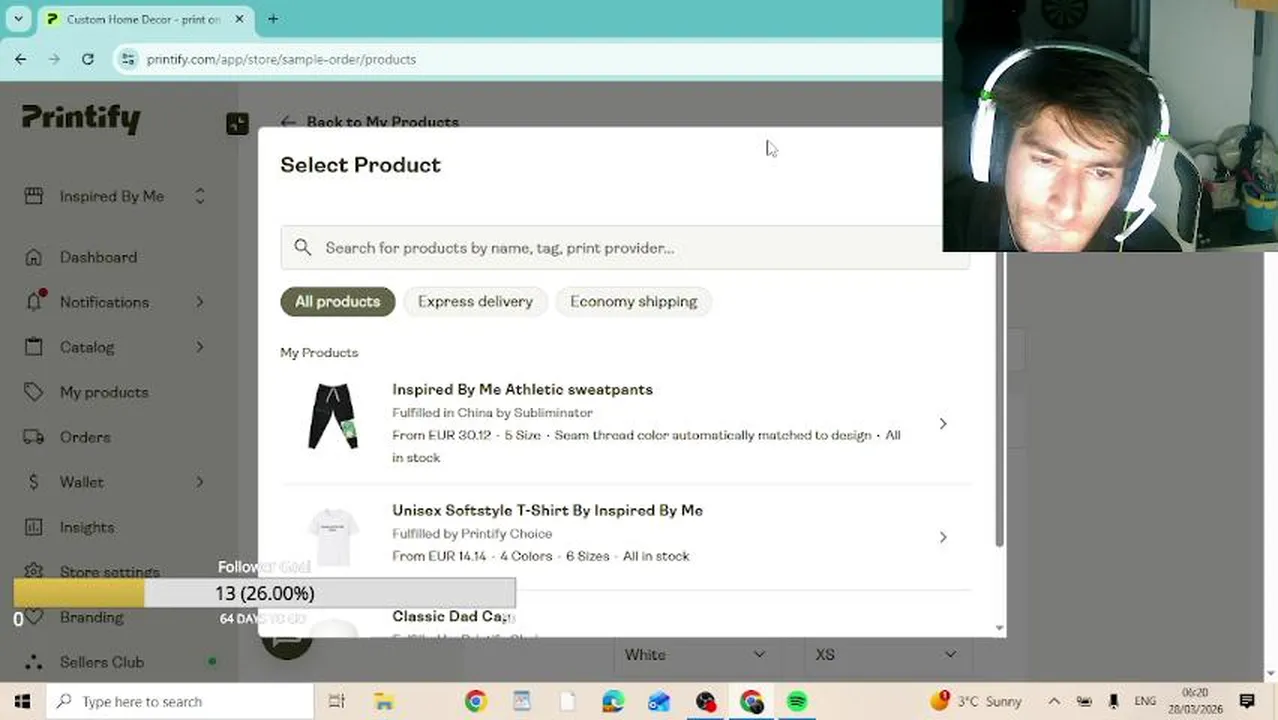The width and height of the screenshot is (1278, 720).
Task: Open the Windows notification center
Action: pyautogui.click(x=1247, y=701)
